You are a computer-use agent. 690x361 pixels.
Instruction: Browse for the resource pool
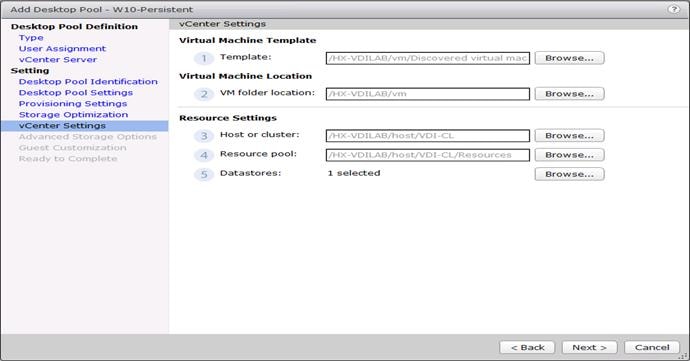coord(569,155)
